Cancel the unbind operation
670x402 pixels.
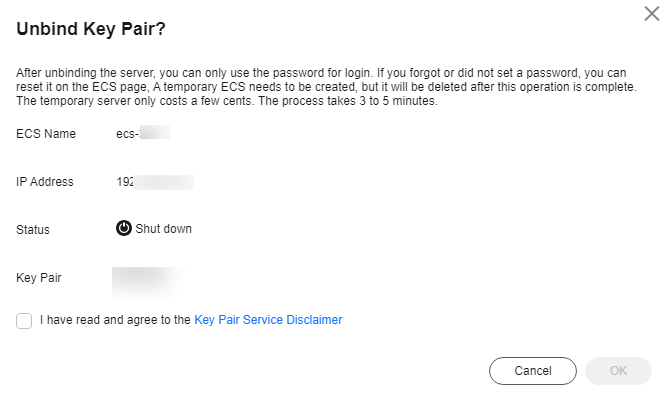pyautogui.click(x=532, y=371)
